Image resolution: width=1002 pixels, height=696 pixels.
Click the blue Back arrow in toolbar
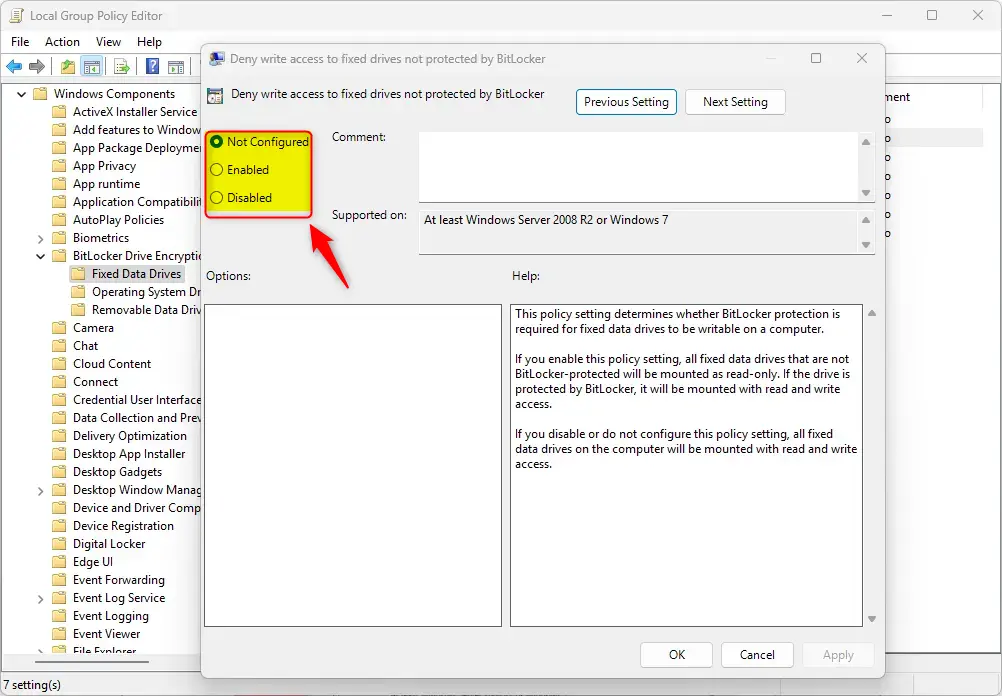(x=14, y=66)
